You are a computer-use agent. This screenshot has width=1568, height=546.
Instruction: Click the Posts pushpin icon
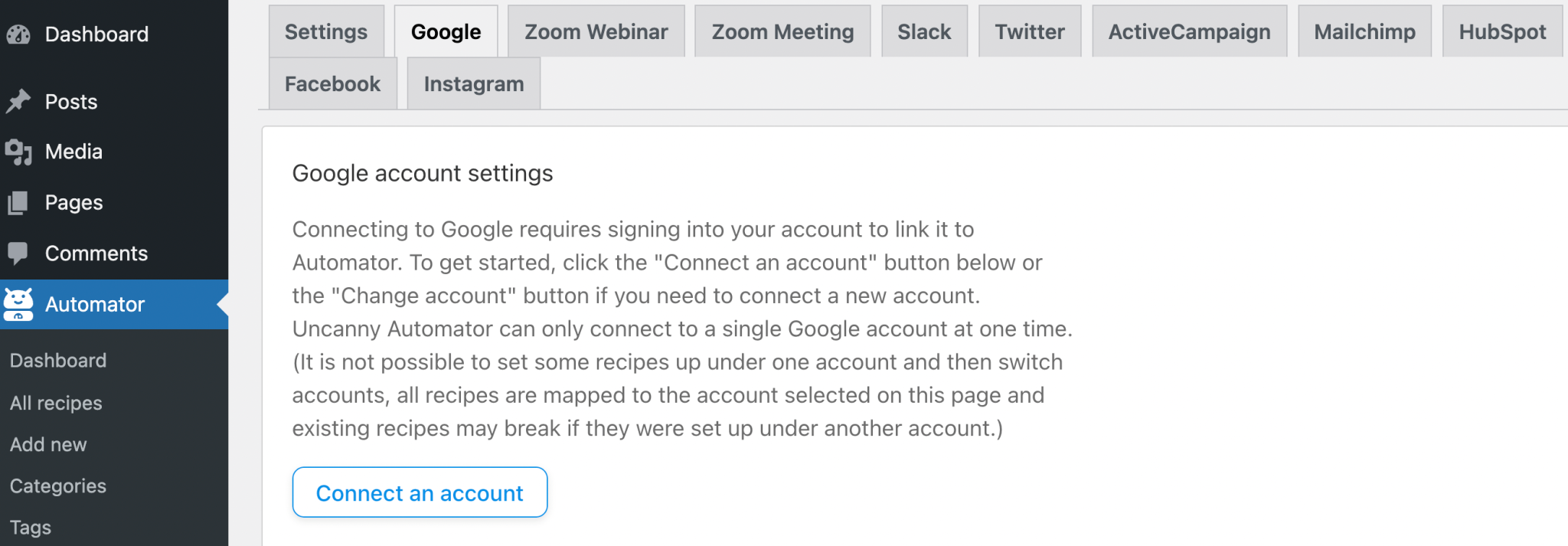(x=18, y=101)
